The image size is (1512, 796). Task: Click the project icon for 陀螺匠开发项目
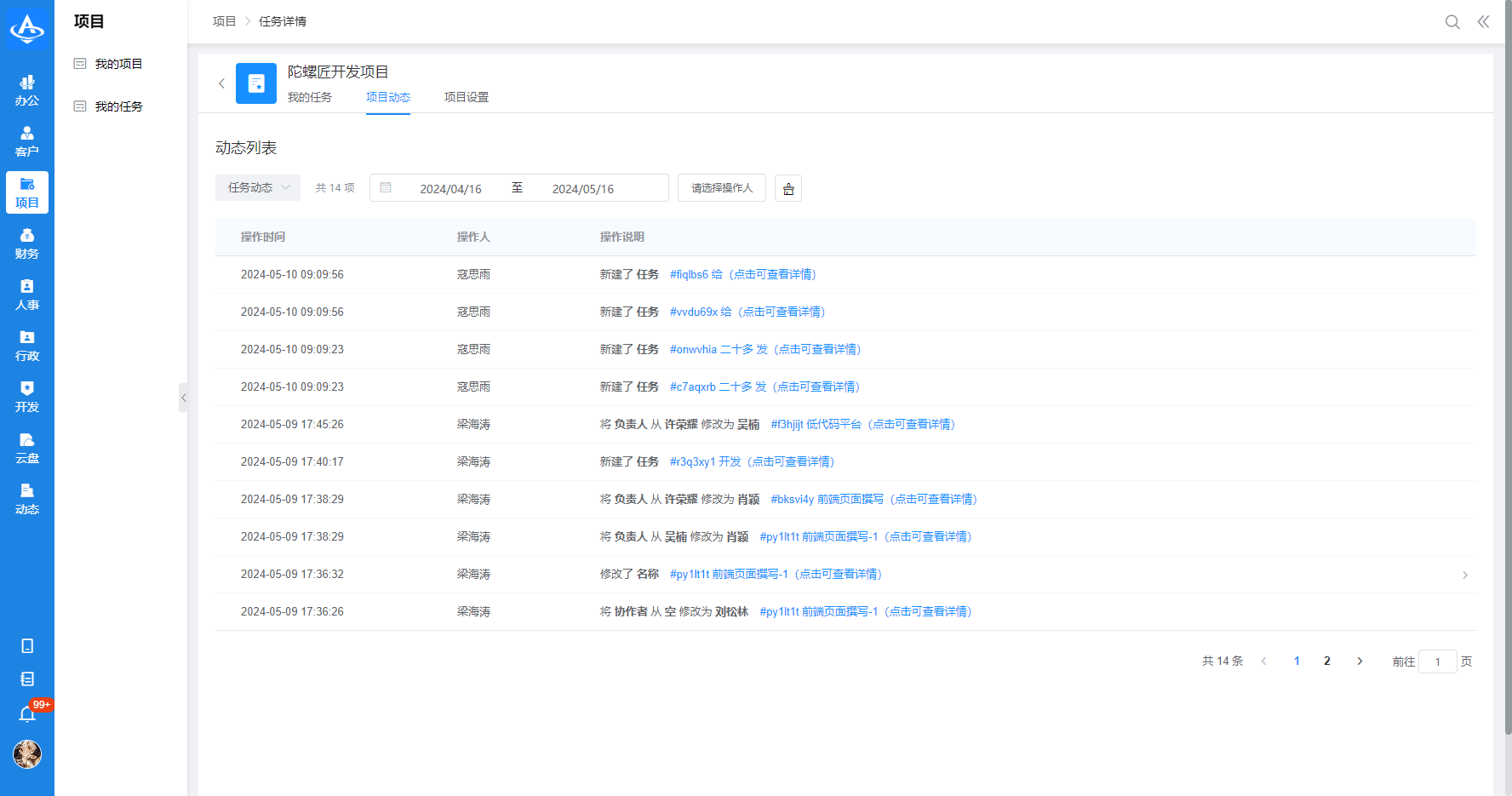click(x=256, y=83)
